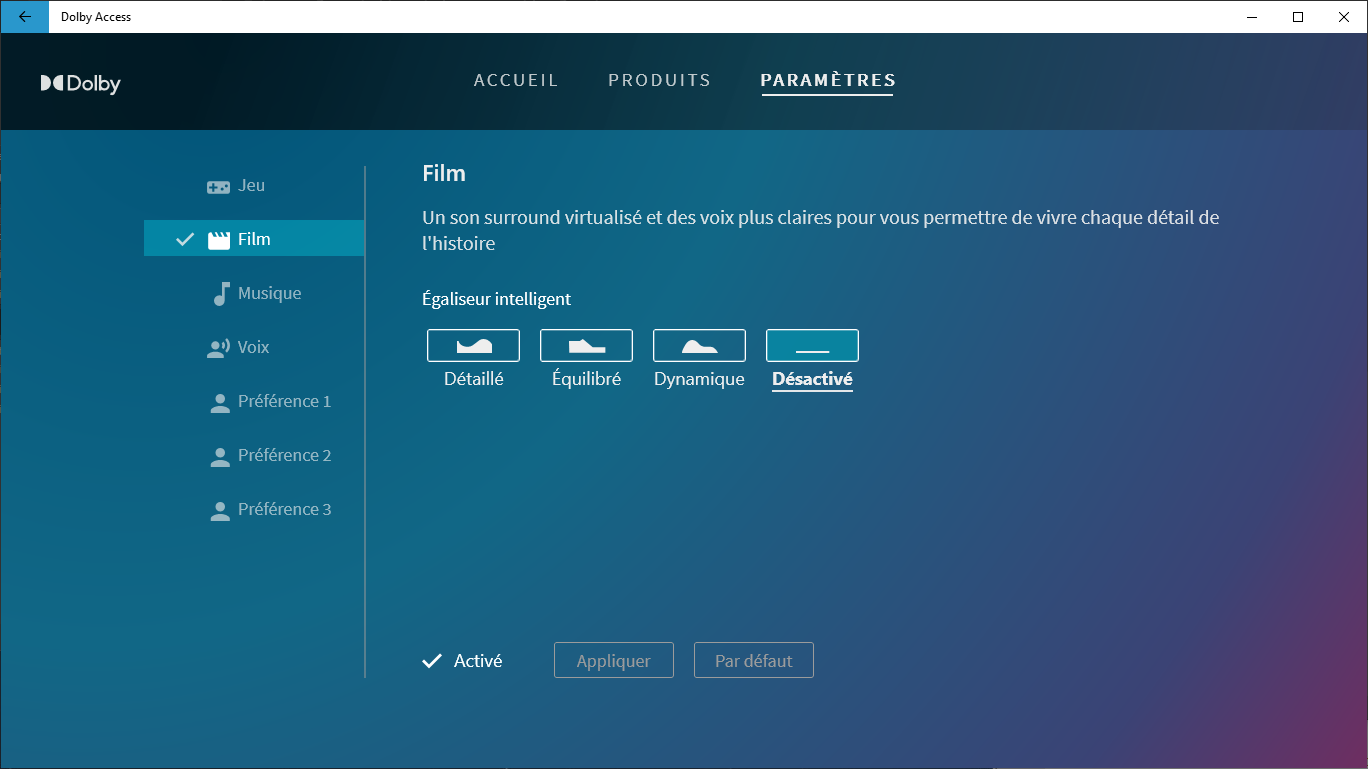Click the Film heading text
This screenshot has height=769, width=1368.
[x=444, y=173]
